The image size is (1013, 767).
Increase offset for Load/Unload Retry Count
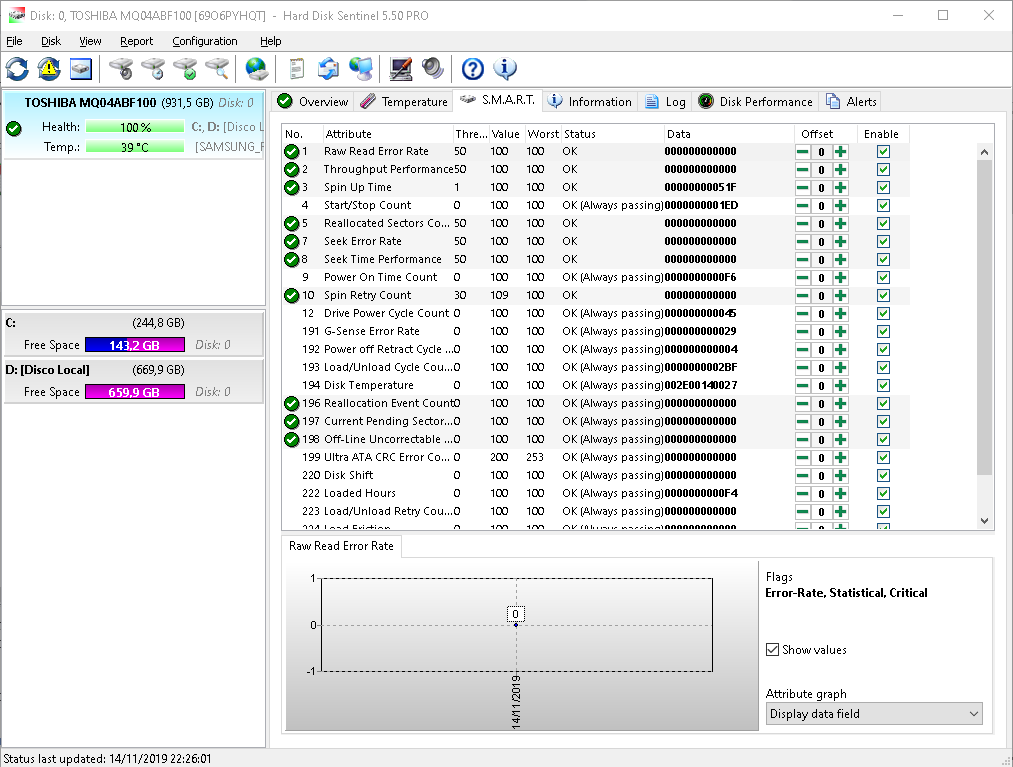pyautogui.click(x=840, y=512)
